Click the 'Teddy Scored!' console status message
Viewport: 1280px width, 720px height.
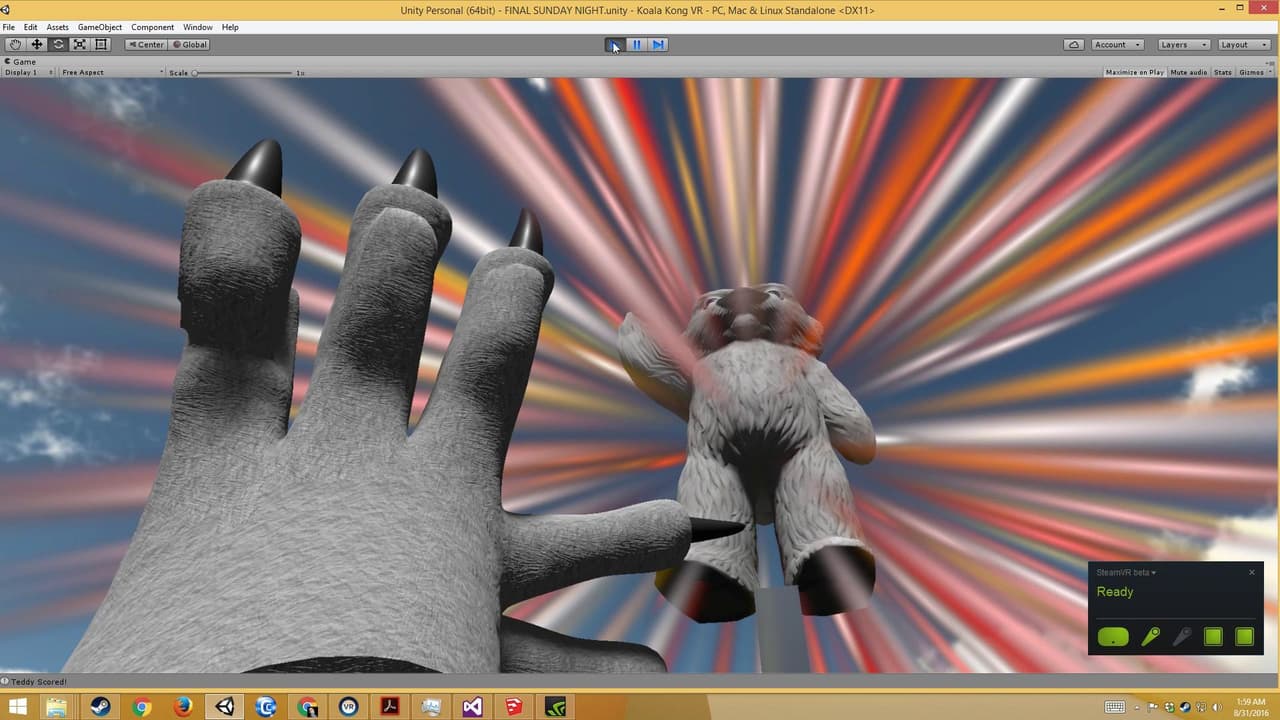tap(39, 682)
